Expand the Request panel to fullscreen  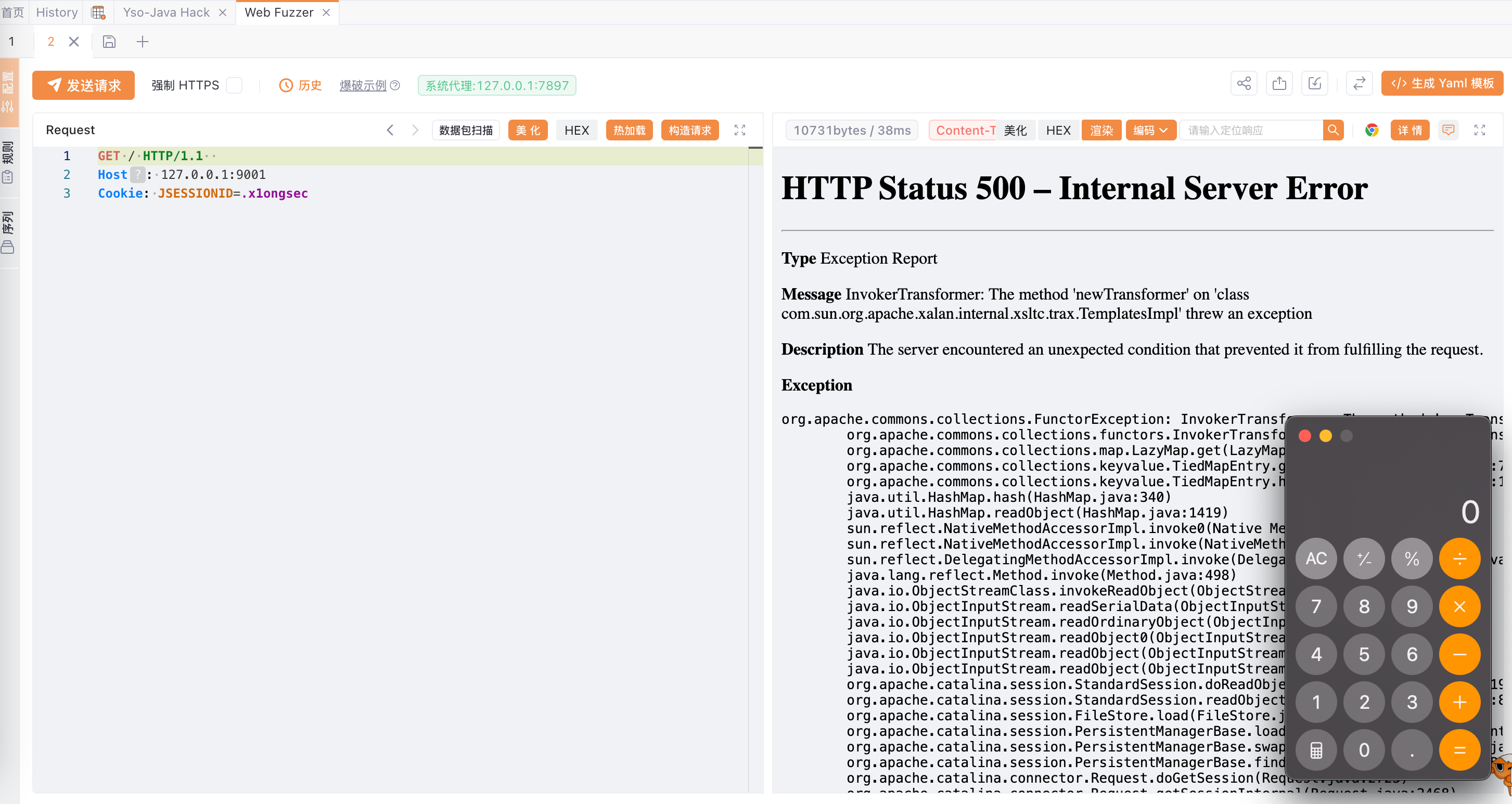click(x=739, y=131)
